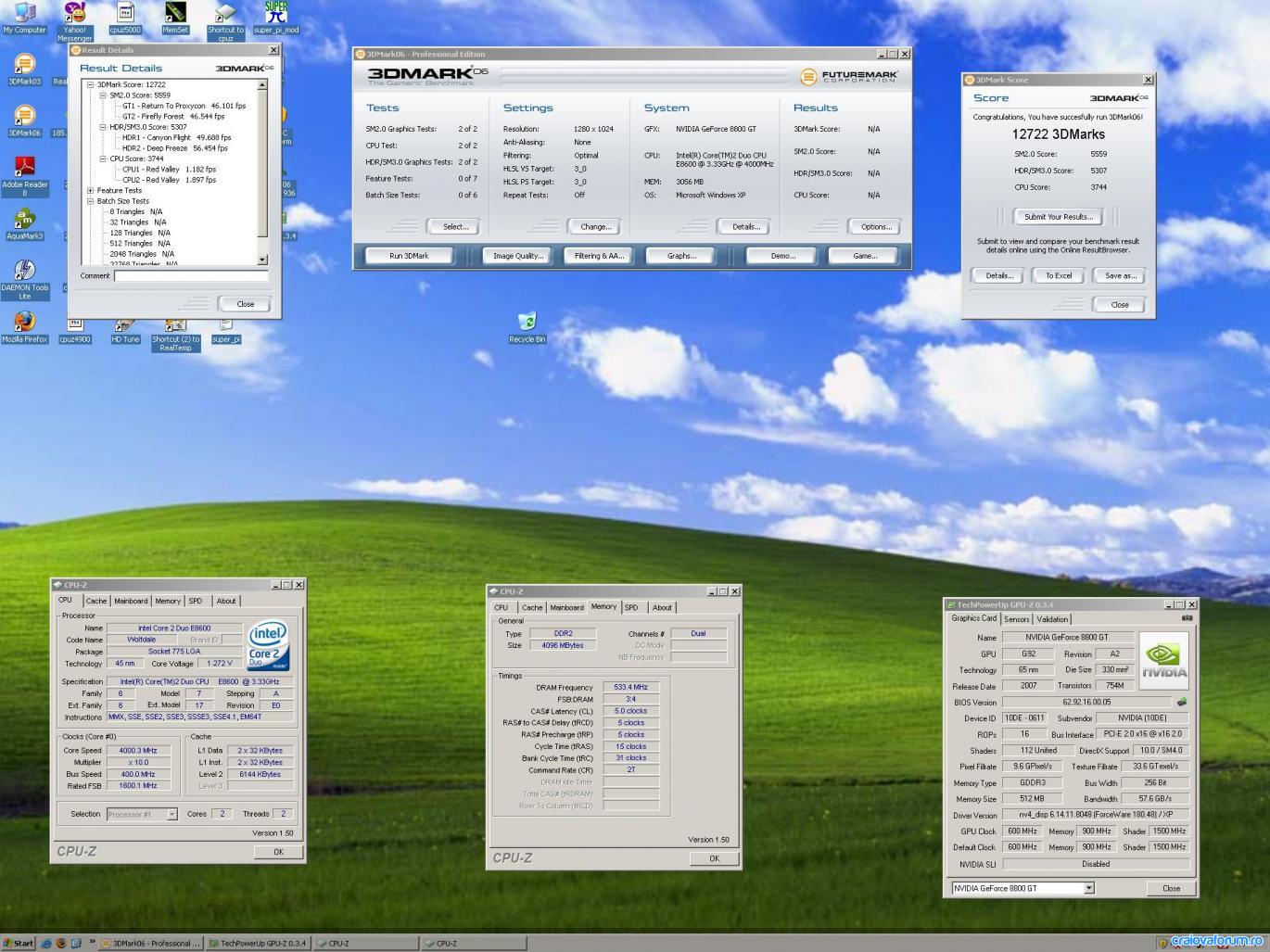The image size is (1270, 952).
Task: Open the Cache tab in the CPU-Z CPU window
Action: [x=96, y=601]
